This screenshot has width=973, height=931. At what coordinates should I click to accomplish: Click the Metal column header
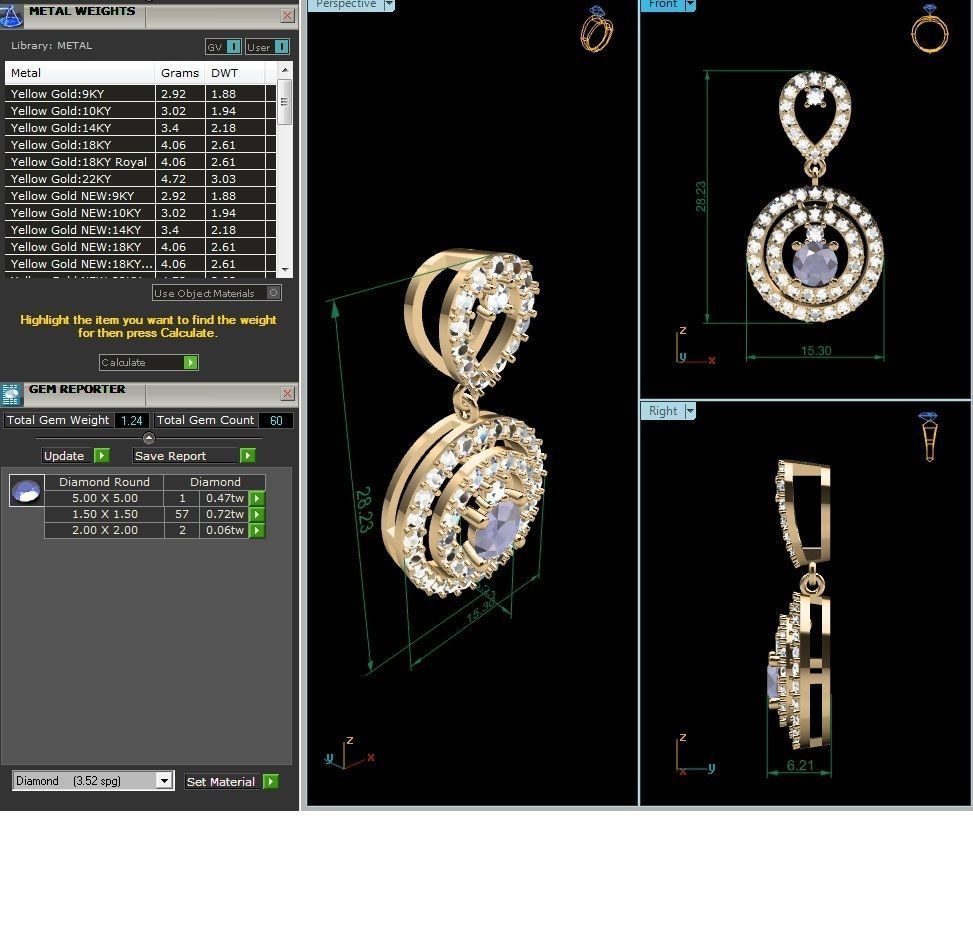pyautogui.click(x=79, y=73)
